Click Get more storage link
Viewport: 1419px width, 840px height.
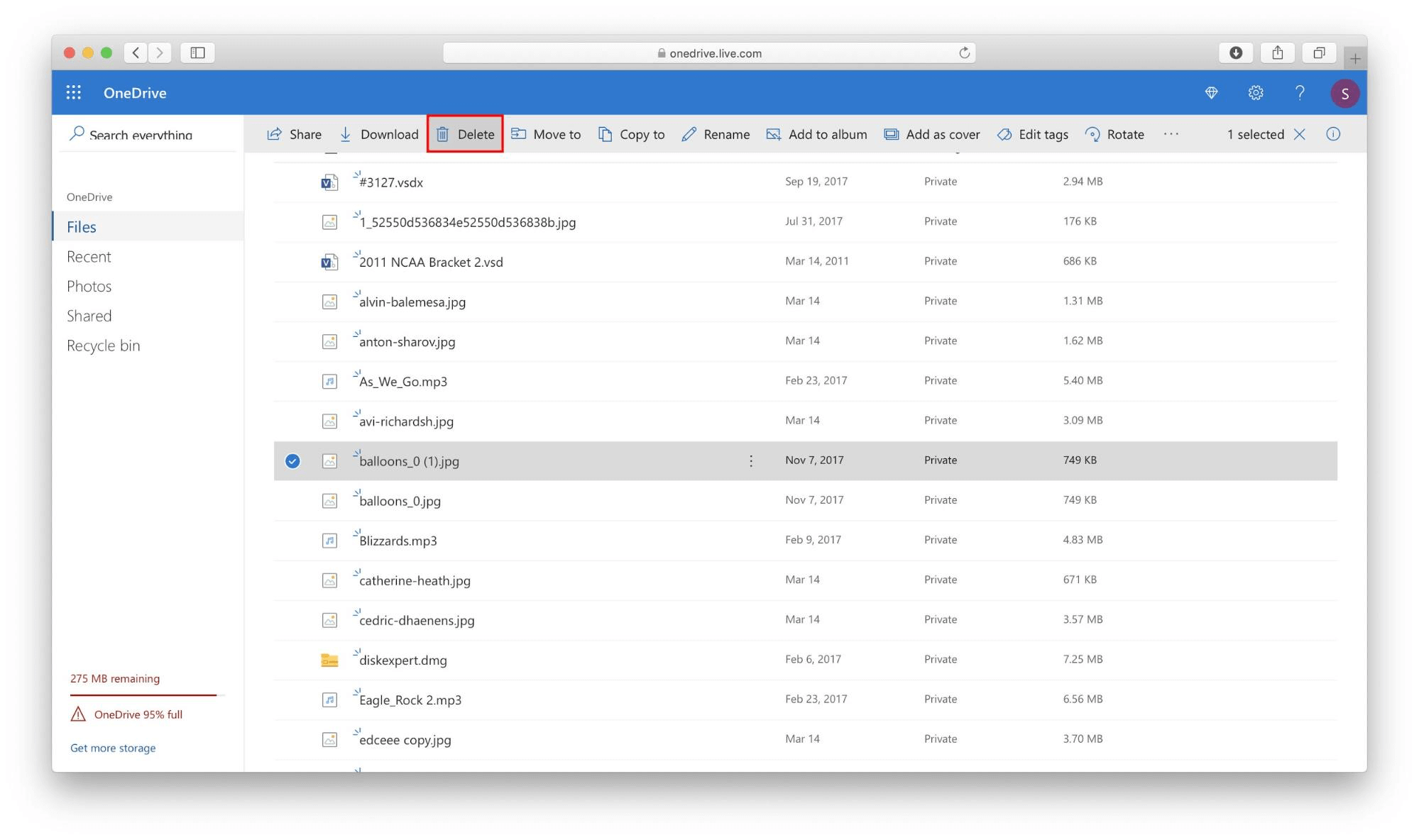112,747
